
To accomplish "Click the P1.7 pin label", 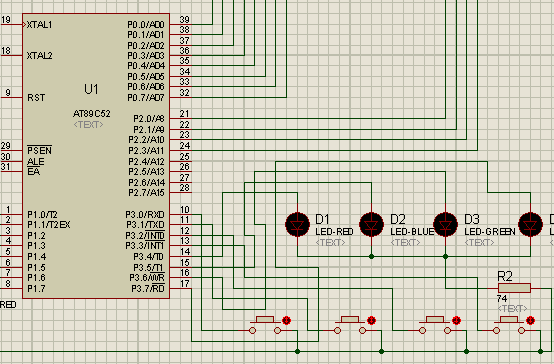I will tap(36, 288).
